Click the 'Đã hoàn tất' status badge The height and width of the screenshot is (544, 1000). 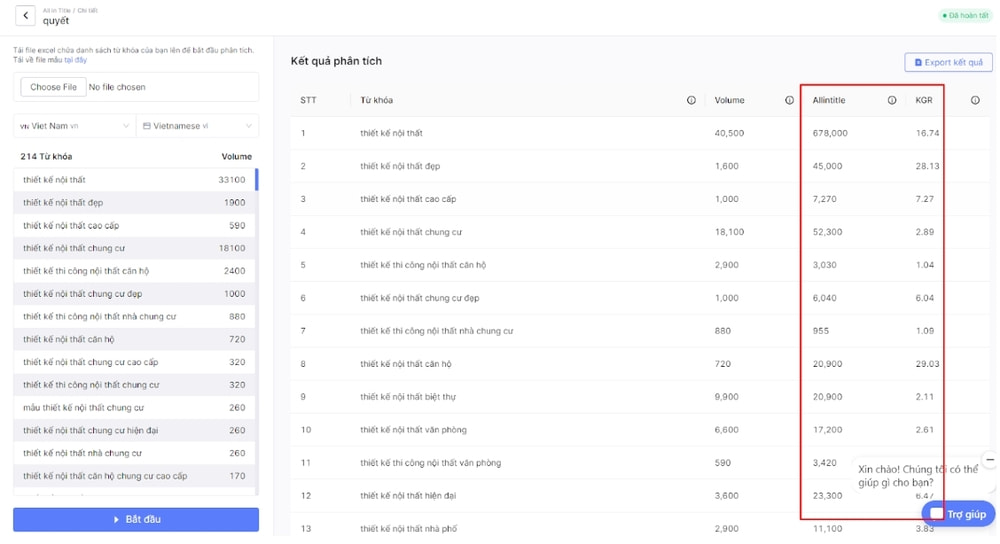(x=966, y=15)
